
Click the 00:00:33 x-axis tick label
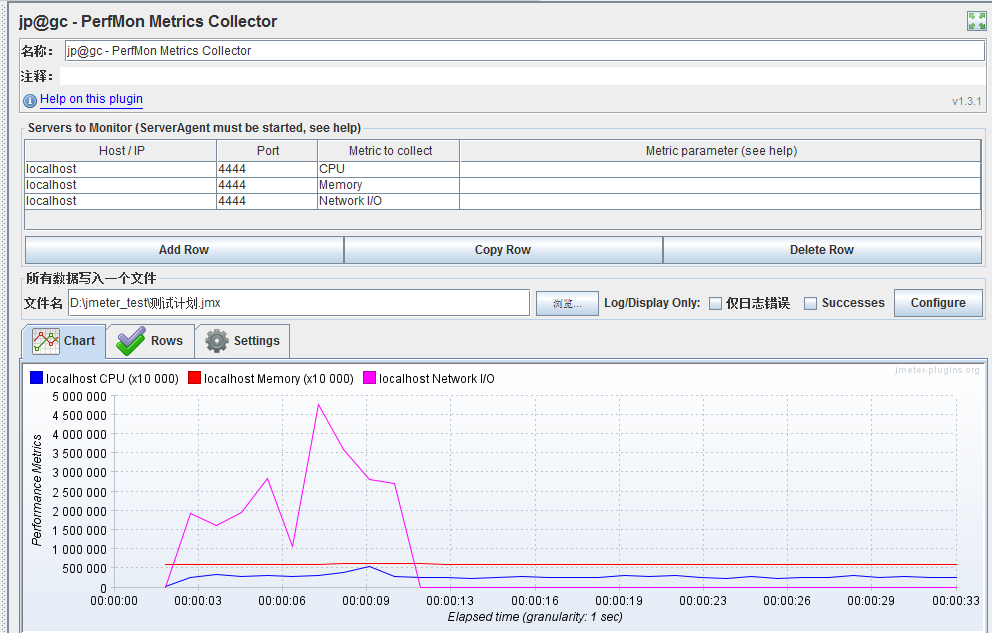point(955,601)
